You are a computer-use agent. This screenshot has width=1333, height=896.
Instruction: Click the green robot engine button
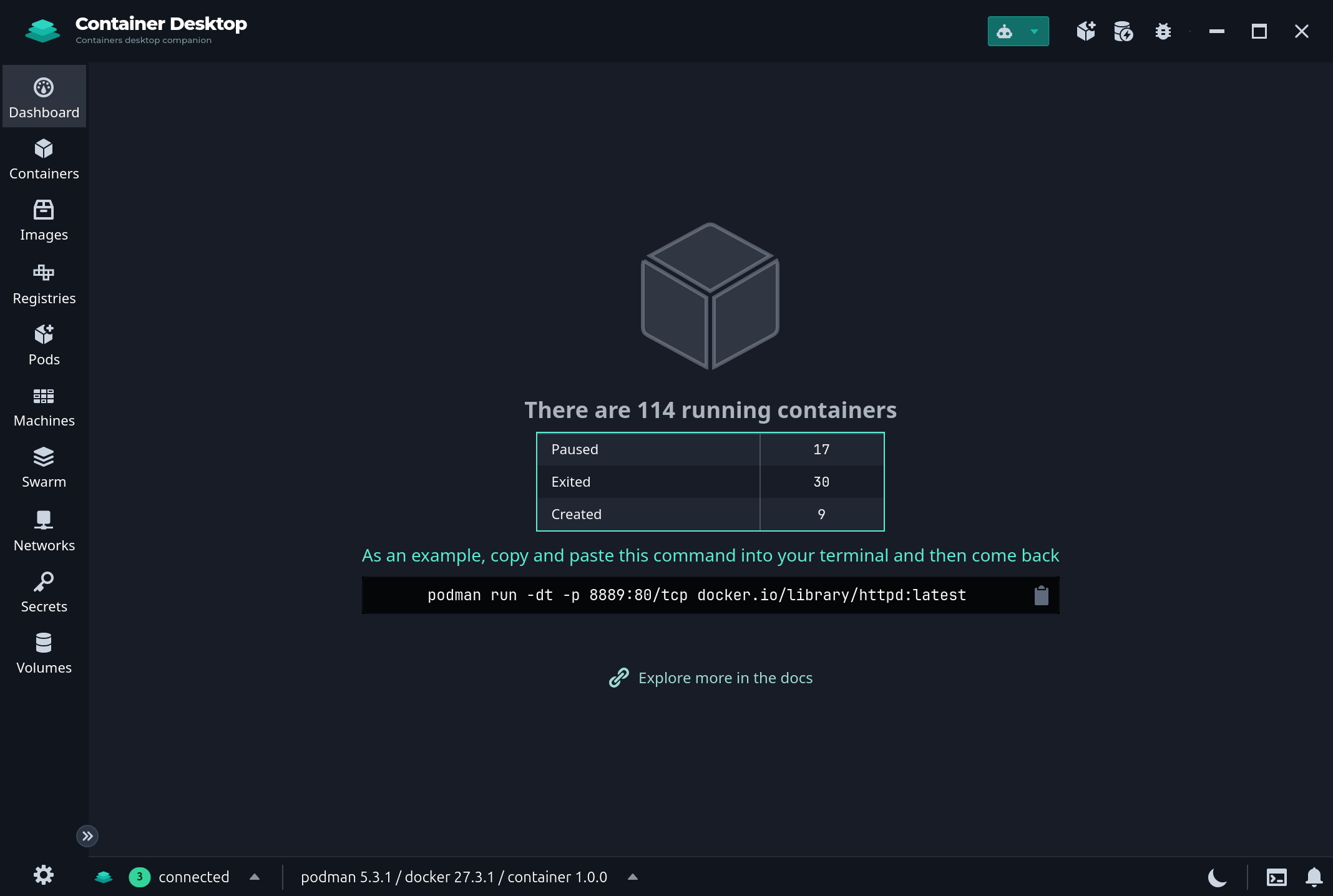point(1004,31)
